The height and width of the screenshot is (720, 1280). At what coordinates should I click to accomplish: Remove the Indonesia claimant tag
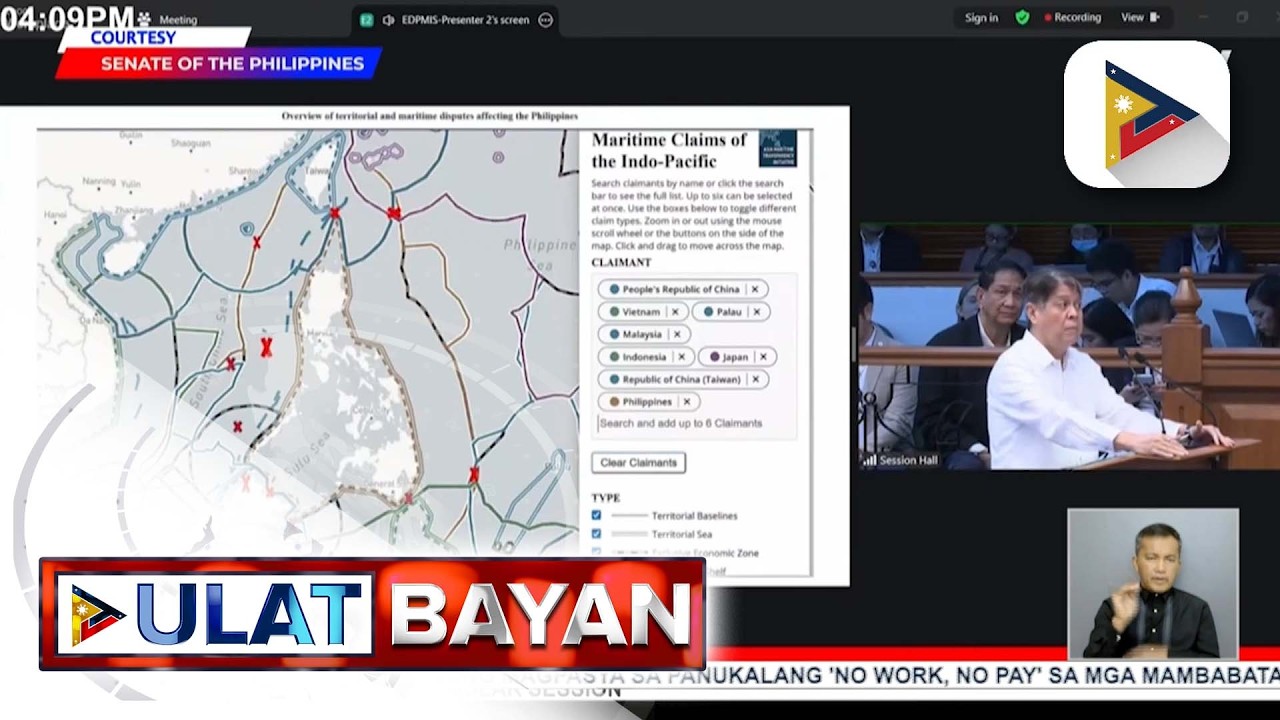coord(682,357)
